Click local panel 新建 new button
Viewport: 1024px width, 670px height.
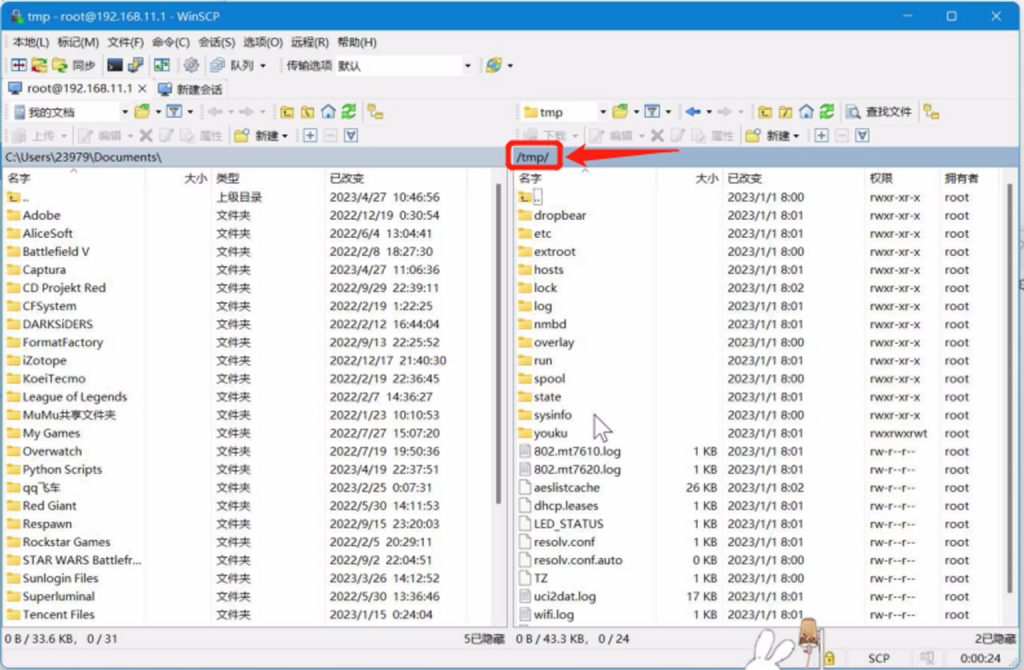coord(261,136)
